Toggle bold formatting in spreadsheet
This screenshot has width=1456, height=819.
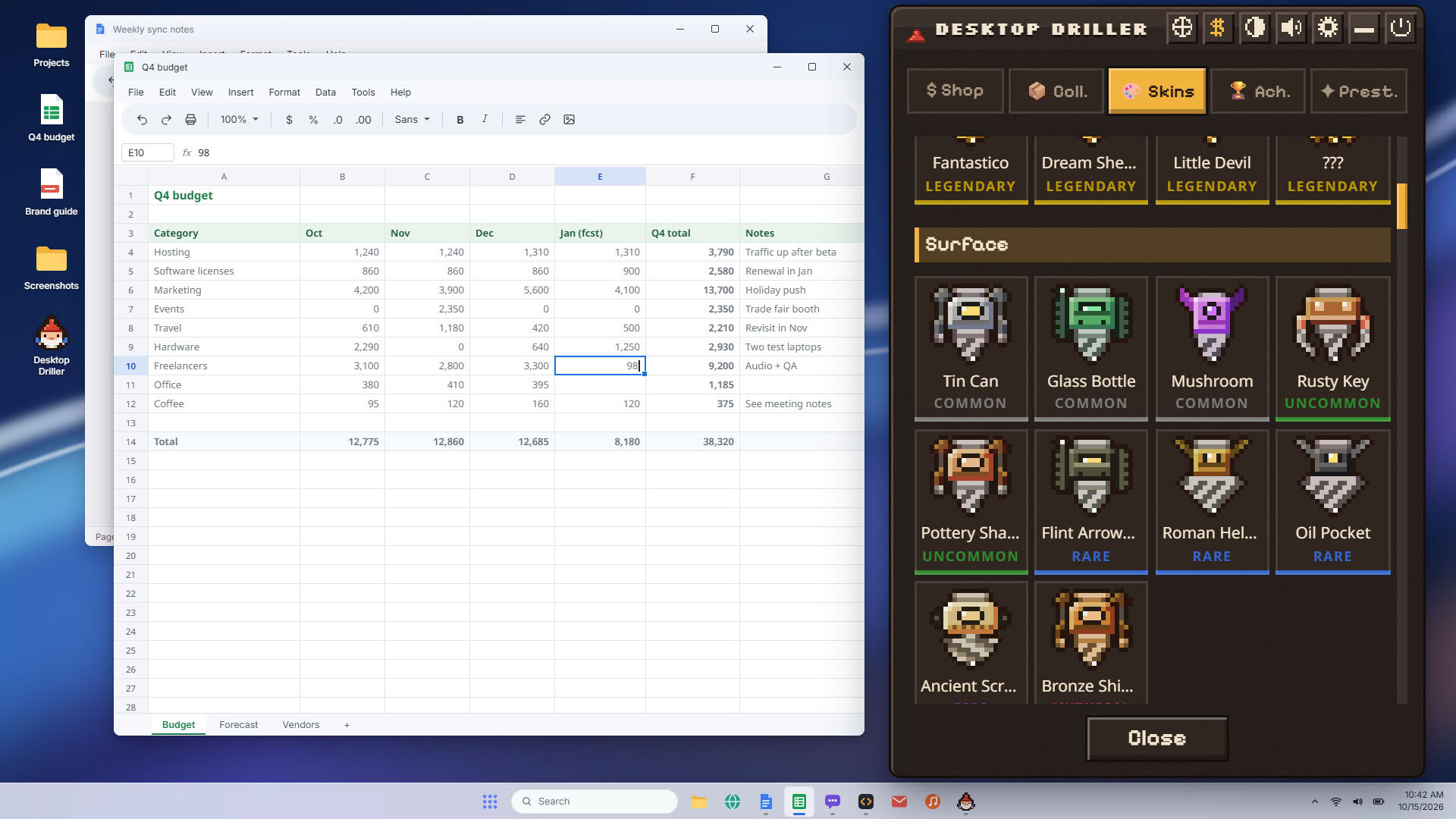(x=460, y=120)
